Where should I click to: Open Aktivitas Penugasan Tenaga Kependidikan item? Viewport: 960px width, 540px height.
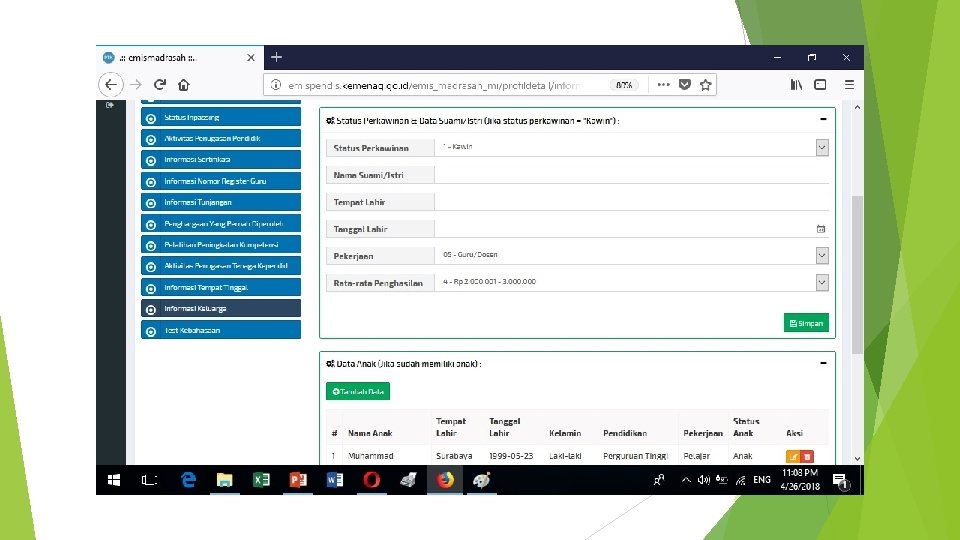(x=221, y=266)
